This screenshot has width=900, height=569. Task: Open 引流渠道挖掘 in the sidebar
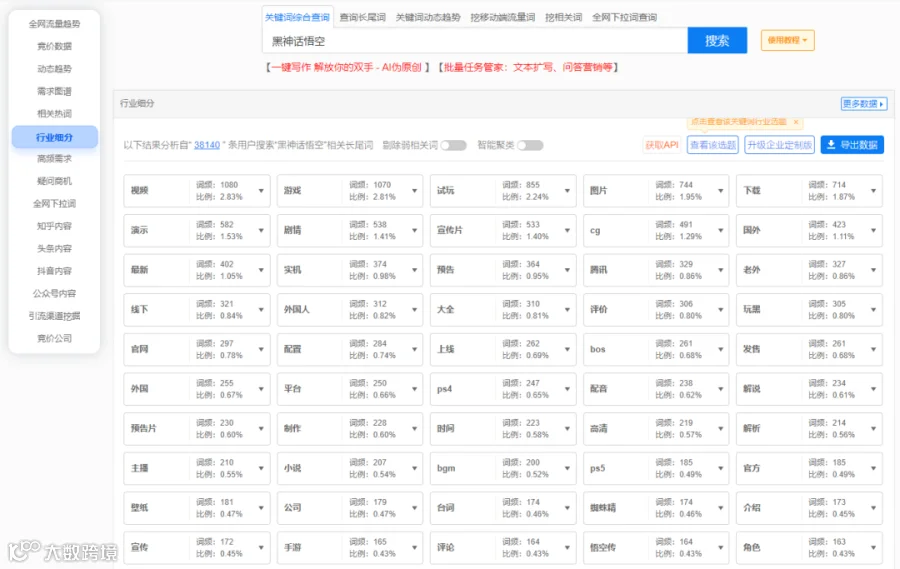pos(55,316)
